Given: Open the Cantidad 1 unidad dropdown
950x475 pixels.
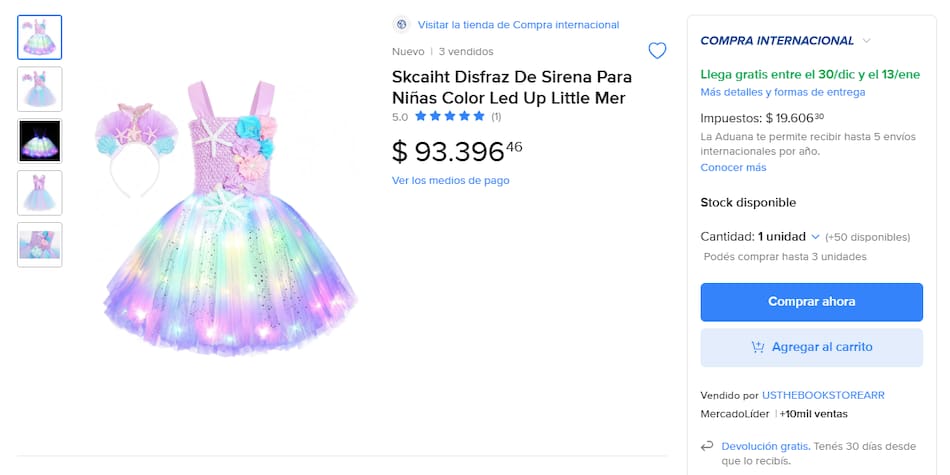Looking at the screenshot, I should (789, 237).
